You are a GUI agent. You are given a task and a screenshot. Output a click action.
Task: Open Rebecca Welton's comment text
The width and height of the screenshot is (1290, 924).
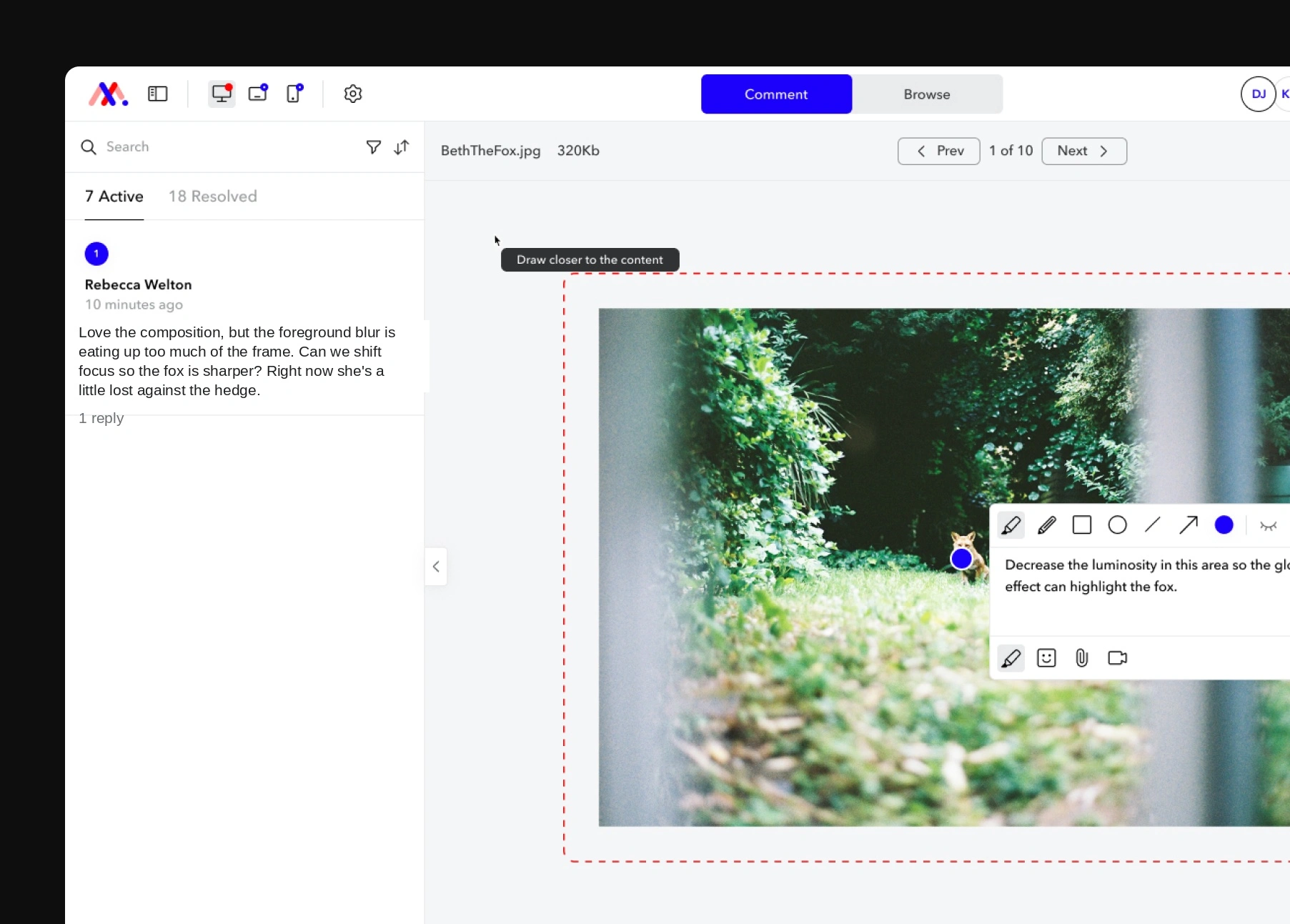click(x=237, y=362)
